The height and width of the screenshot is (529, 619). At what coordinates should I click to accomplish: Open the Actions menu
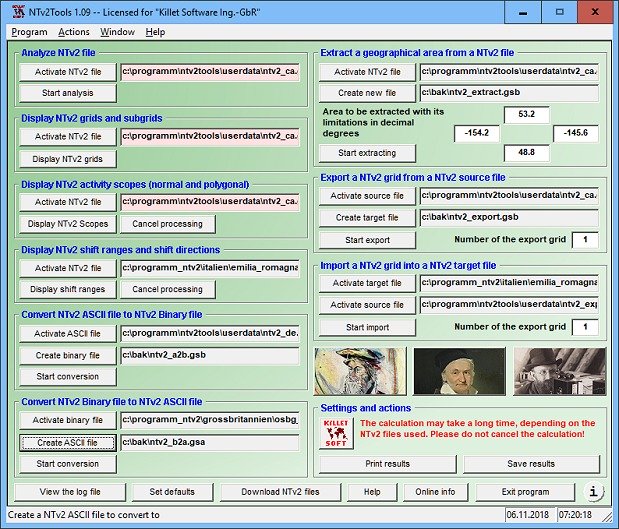tap(74, 32)
